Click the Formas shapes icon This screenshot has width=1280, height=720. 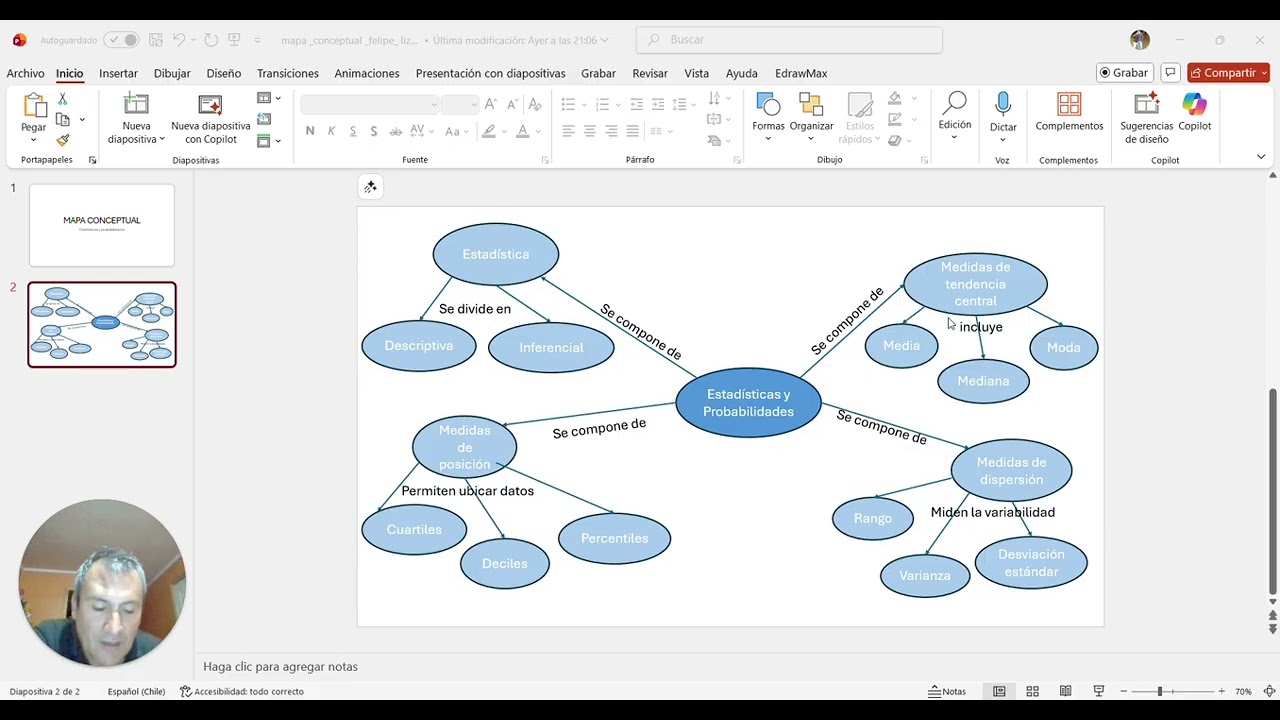768,104
